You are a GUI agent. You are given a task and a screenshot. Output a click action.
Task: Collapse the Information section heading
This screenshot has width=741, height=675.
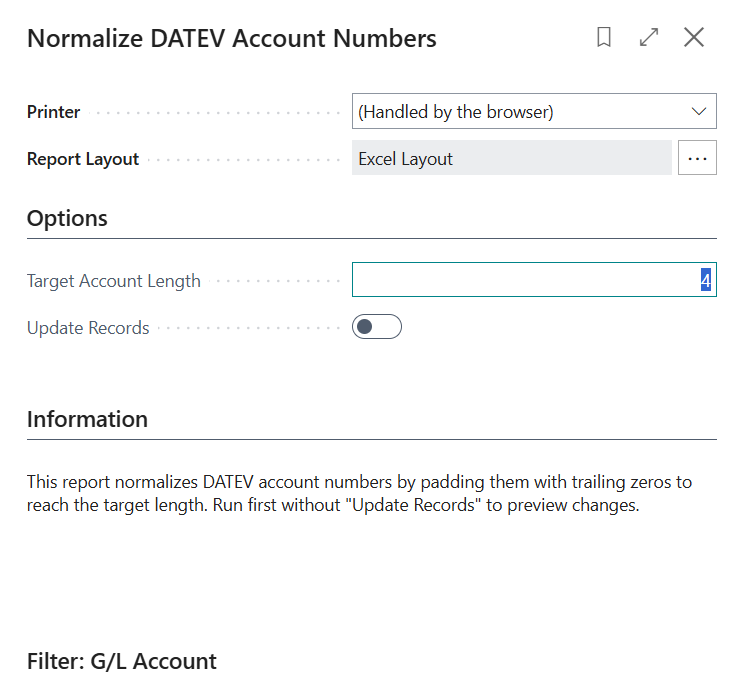tap(87, 419)
